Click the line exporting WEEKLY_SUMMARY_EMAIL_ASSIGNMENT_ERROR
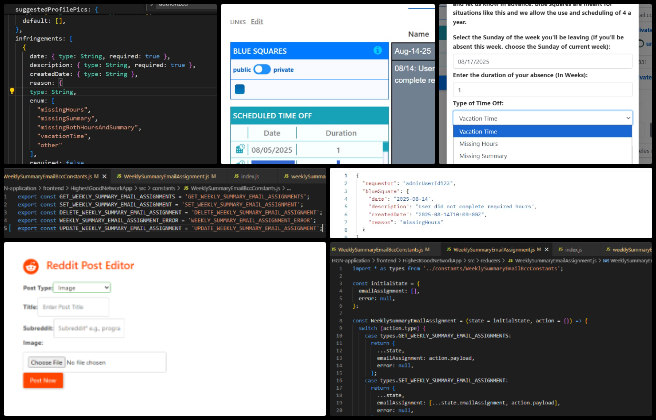This screenshot has height=420, width=656. [167, 220]
